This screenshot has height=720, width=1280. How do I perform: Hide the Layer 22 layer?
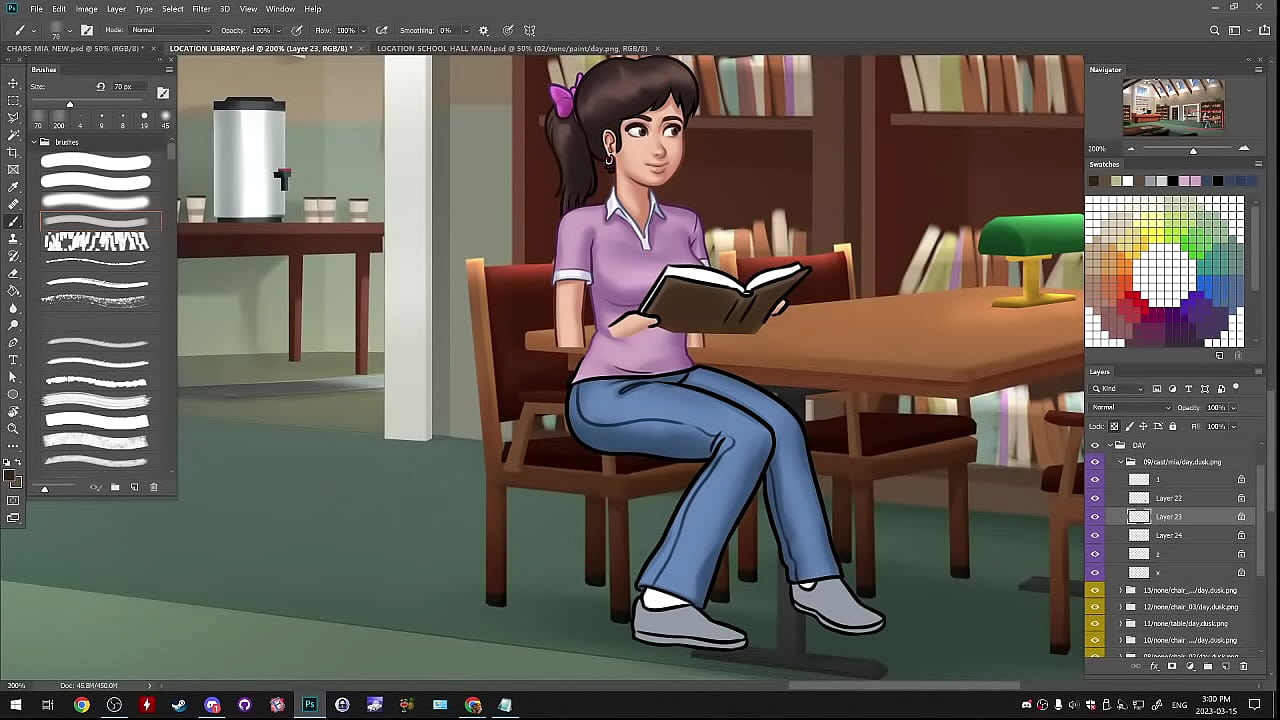1094,498
